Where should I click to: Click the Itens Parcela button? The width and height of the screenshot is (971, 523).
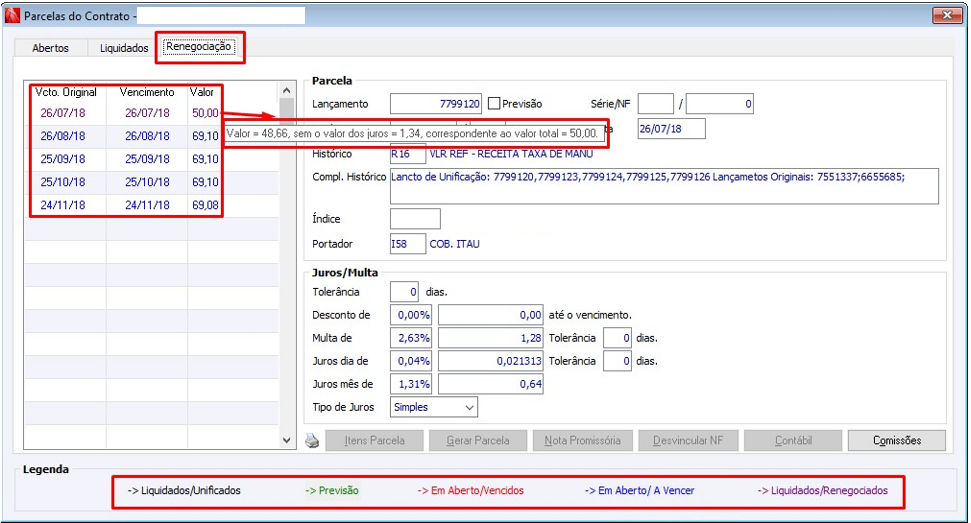[x=375, y=441]
